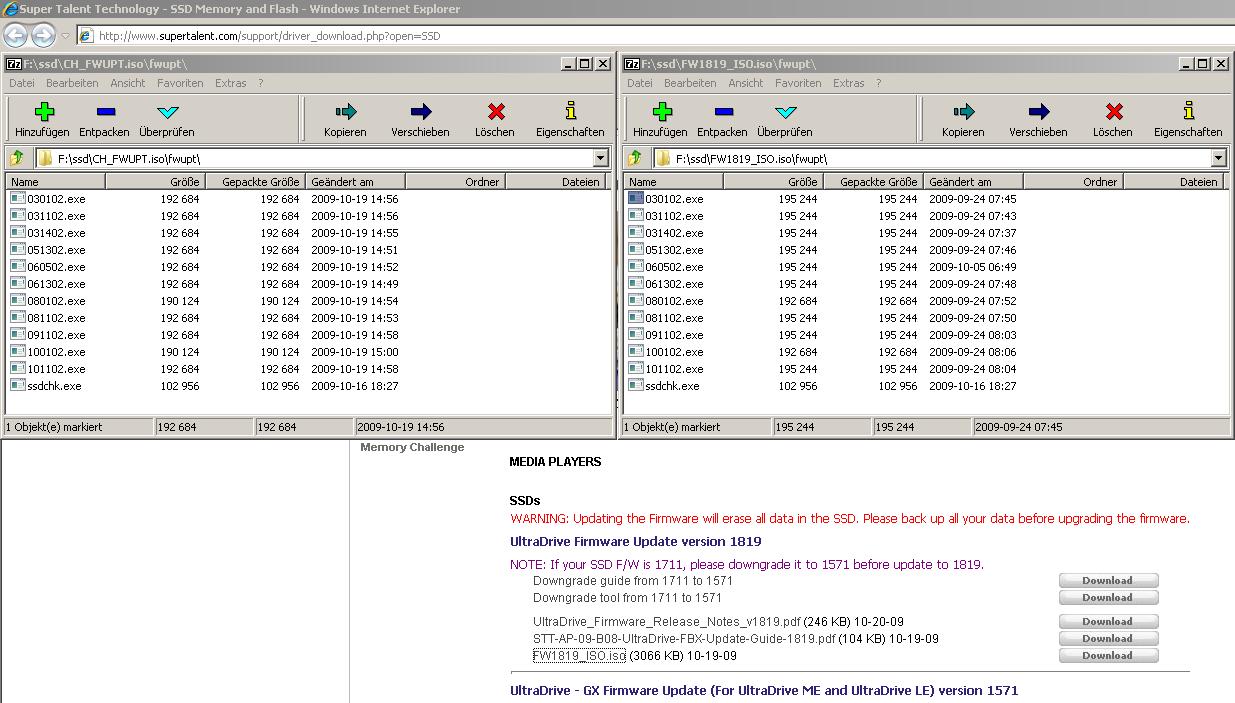The image size is (1235, 703).
Task: Open Datei menu in CH_FWUPT window
Action: coord(22,83)
